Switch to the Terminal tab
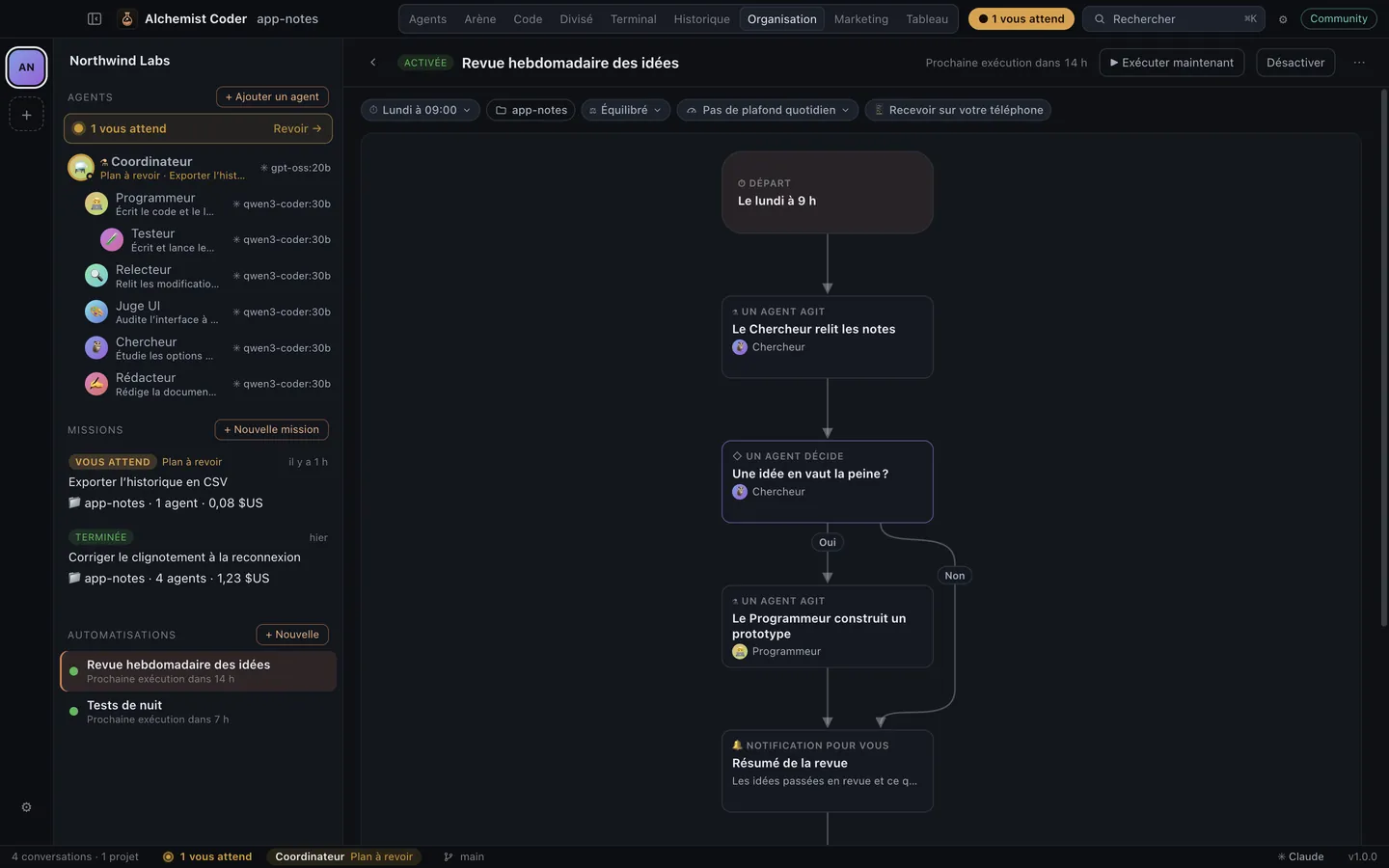 coord(633,19)
